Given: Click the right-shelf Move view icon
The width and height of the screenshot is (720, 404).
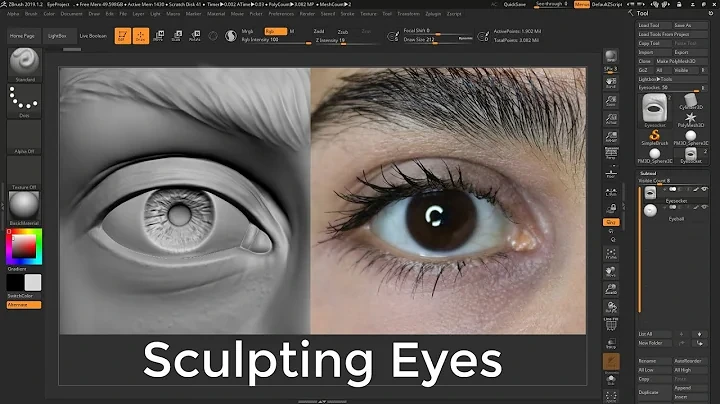Looking at the screenshot, I should click(x=611, y=271).
